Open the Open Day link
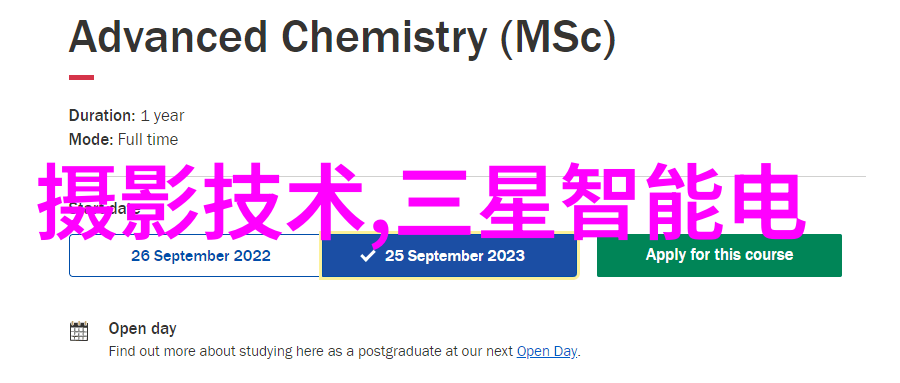The image size is (900, 383). pyautogui.click(x=547, y=351)
